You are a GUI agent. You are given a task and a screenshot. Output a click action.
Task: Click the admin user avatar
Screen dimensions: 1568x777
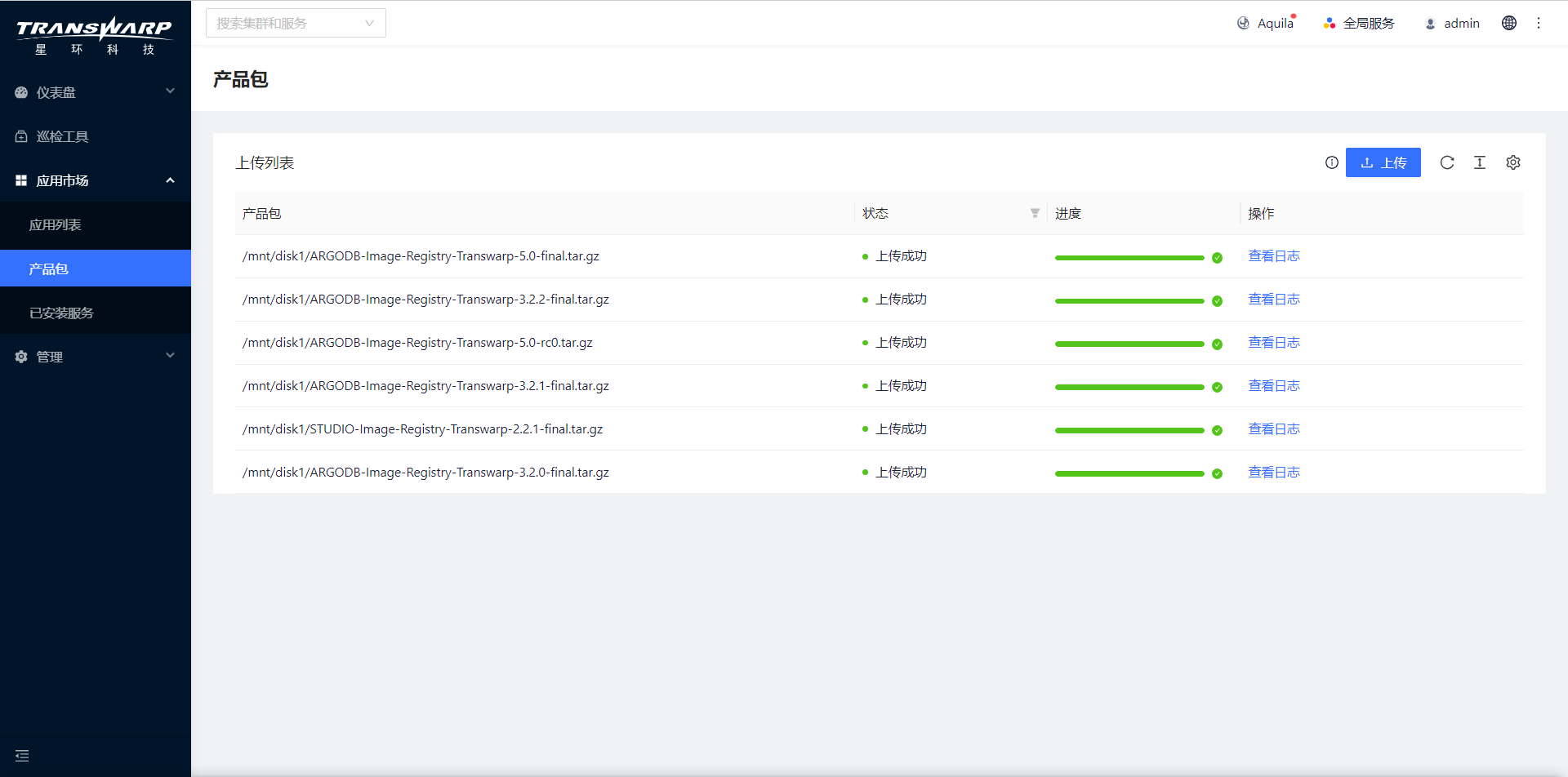coord(1430,24)
